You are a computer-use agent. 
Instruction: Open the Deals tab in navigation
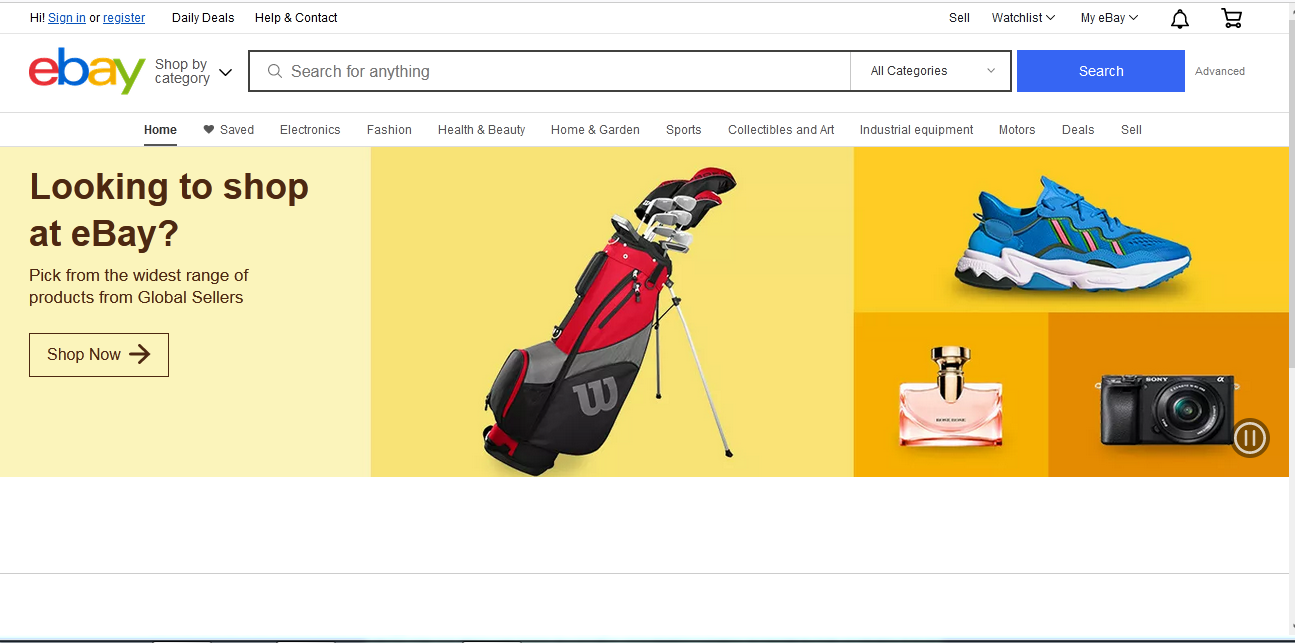point(1078,130)
